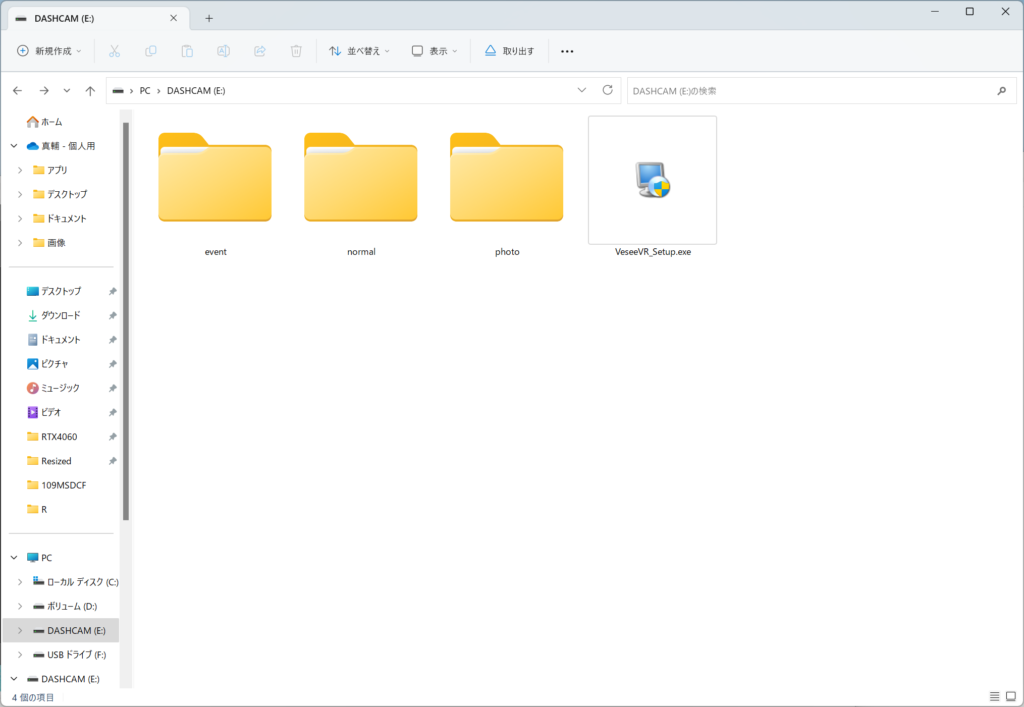Switch to details list view in status bar
The height and width of the screenshot is (707, 1024).
(994, 696)
